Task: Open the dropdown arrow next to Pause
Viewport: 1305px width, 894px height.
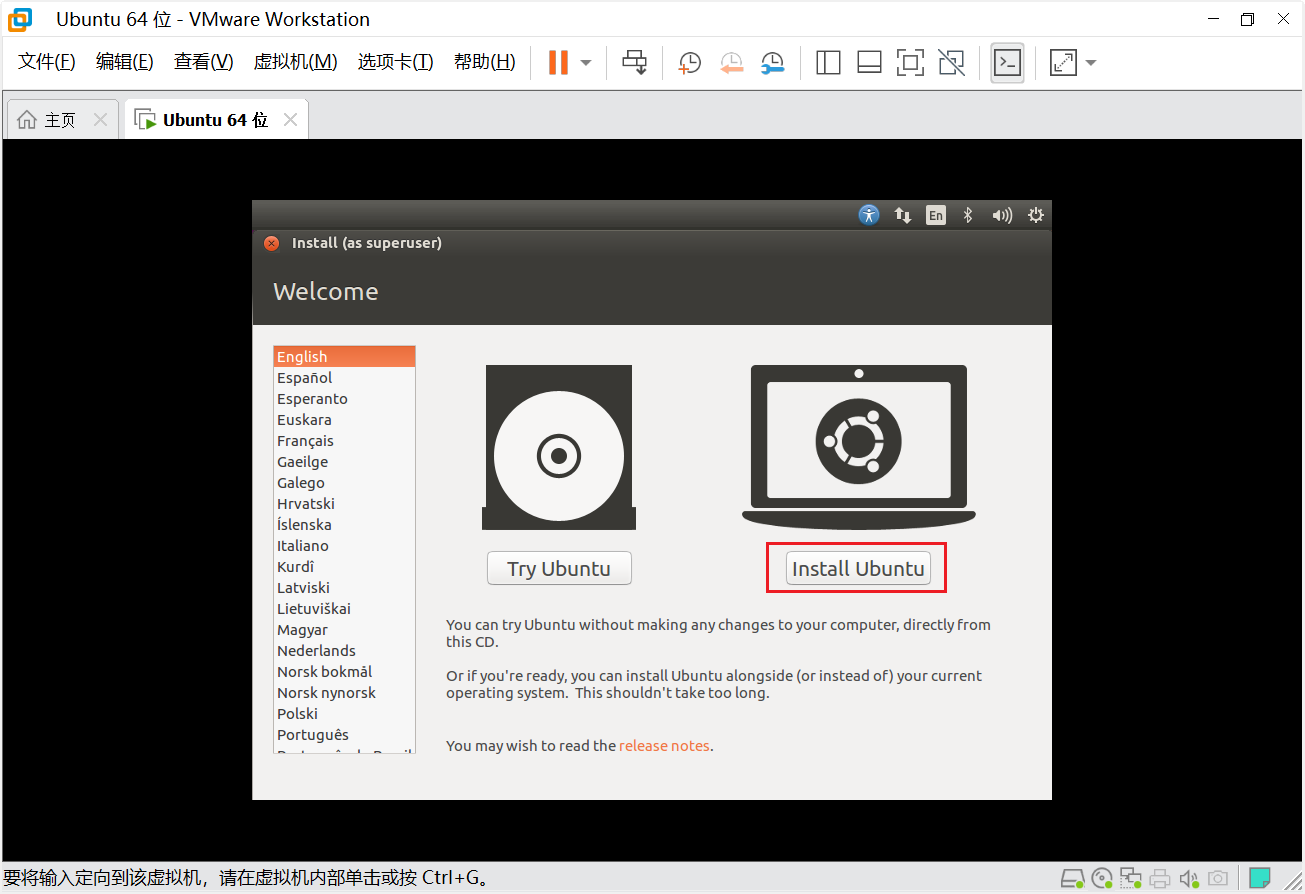Action: [586, 63]
